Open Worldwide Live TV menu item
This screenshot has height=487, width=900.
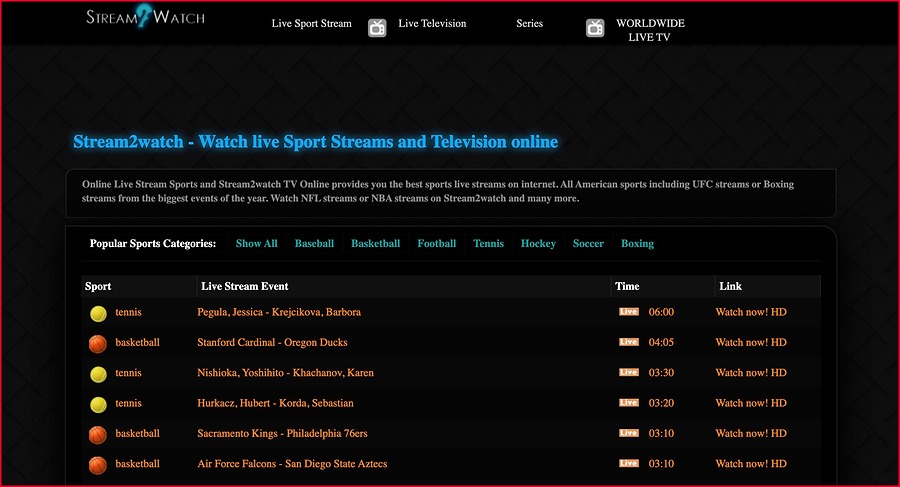point(650,30)
